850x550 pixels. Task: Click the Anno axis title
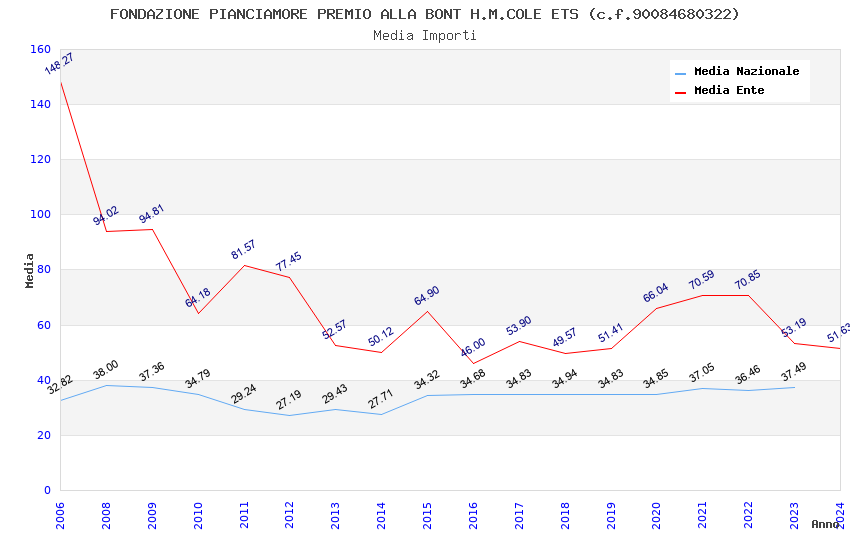pyautogui.click(x=825, y=524)
